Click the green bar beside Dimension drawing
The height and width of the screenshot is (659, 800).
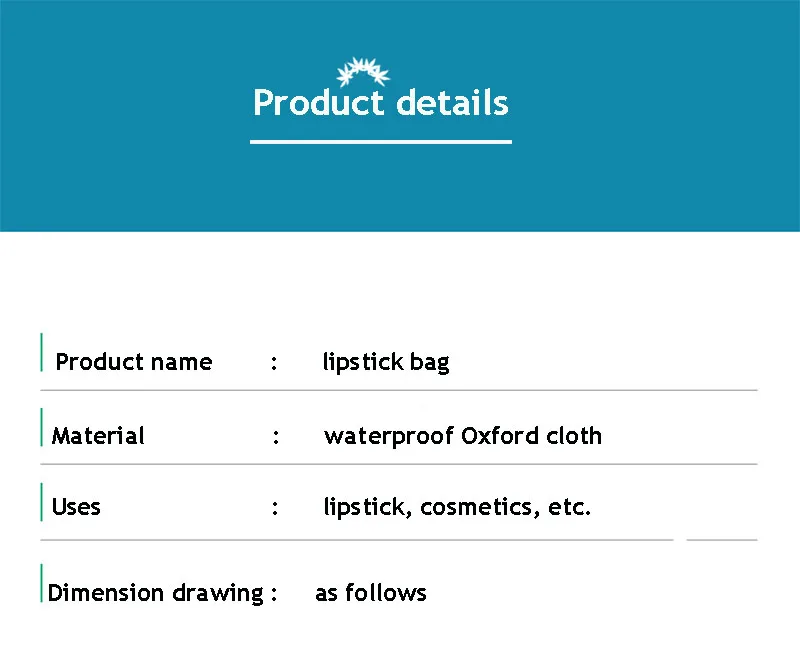click(41, 583)
